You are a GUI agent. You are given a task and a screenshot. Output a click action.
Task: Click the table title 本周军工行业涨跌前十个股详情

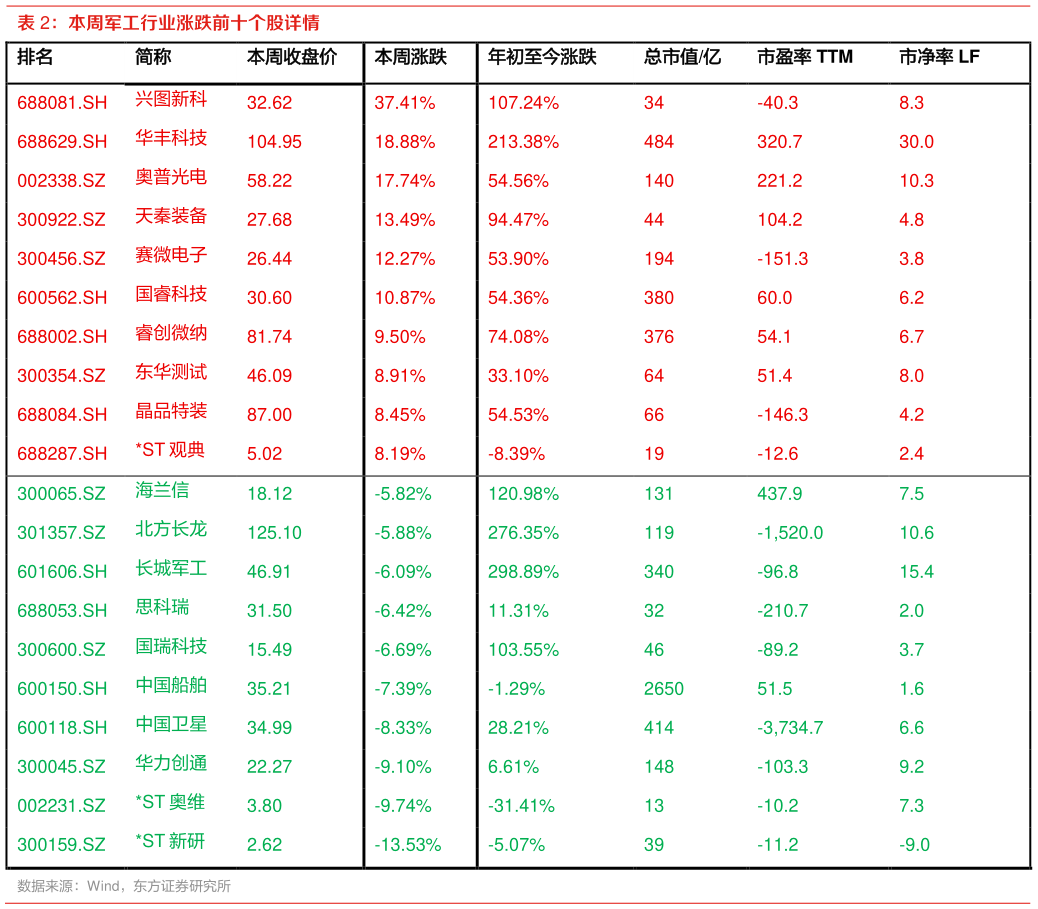click(x=195, y=22)
